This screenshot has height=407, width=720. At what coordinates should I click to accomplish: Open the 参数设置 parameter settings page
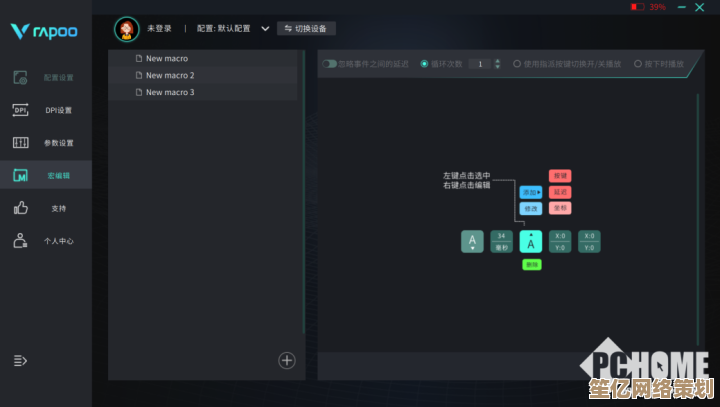[x=21, y=143]
